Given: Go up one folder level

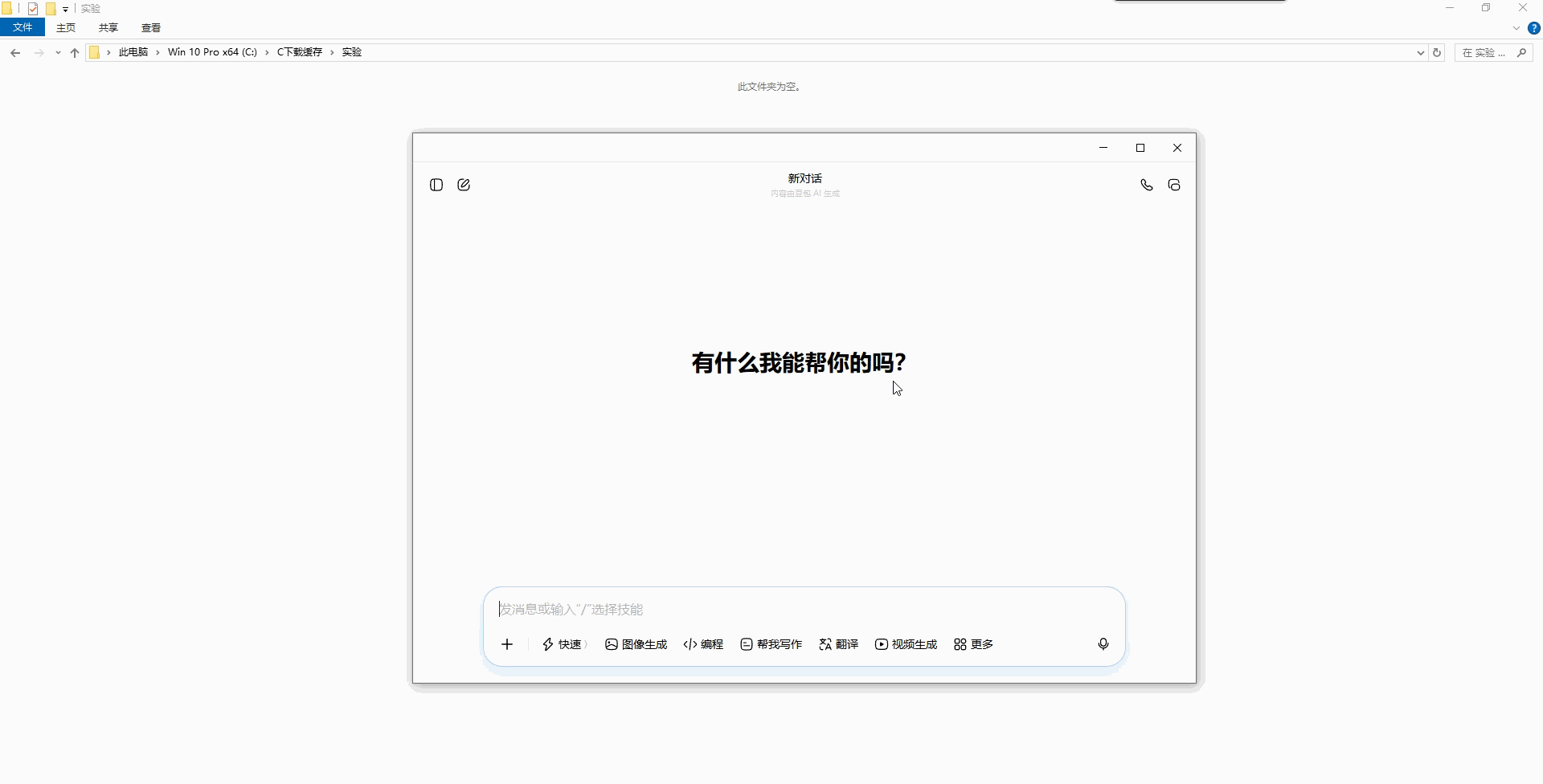Looking at the screenshot, I should point(75,52).
